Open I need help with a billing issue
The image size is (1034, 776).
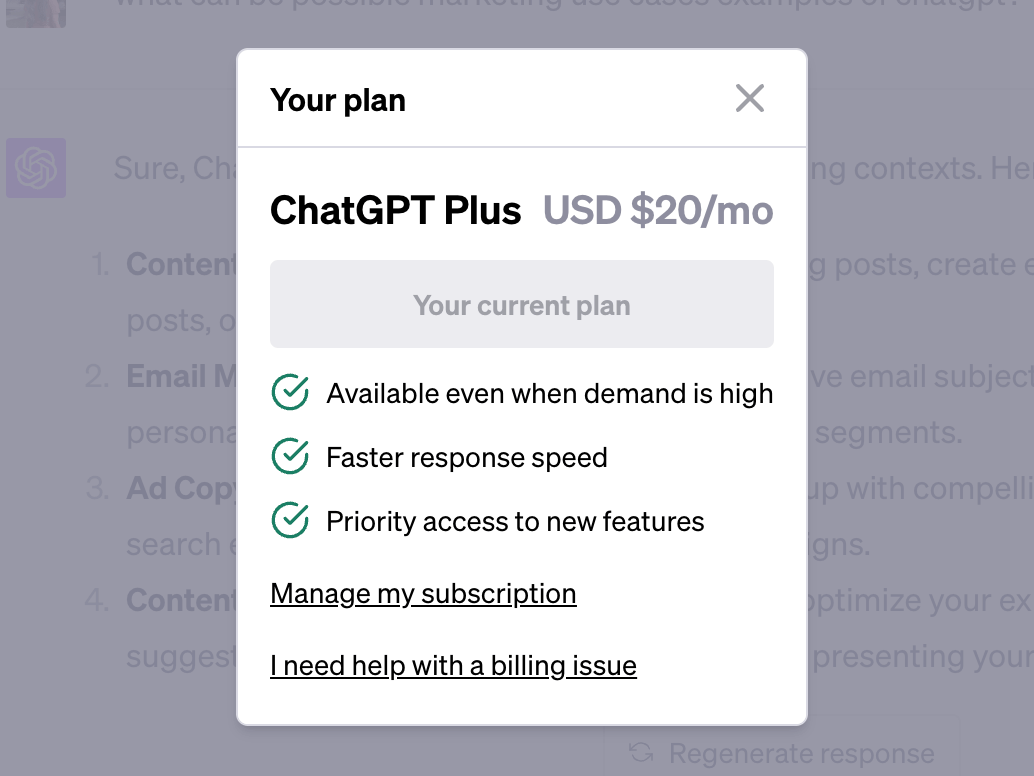coord(453,665)
